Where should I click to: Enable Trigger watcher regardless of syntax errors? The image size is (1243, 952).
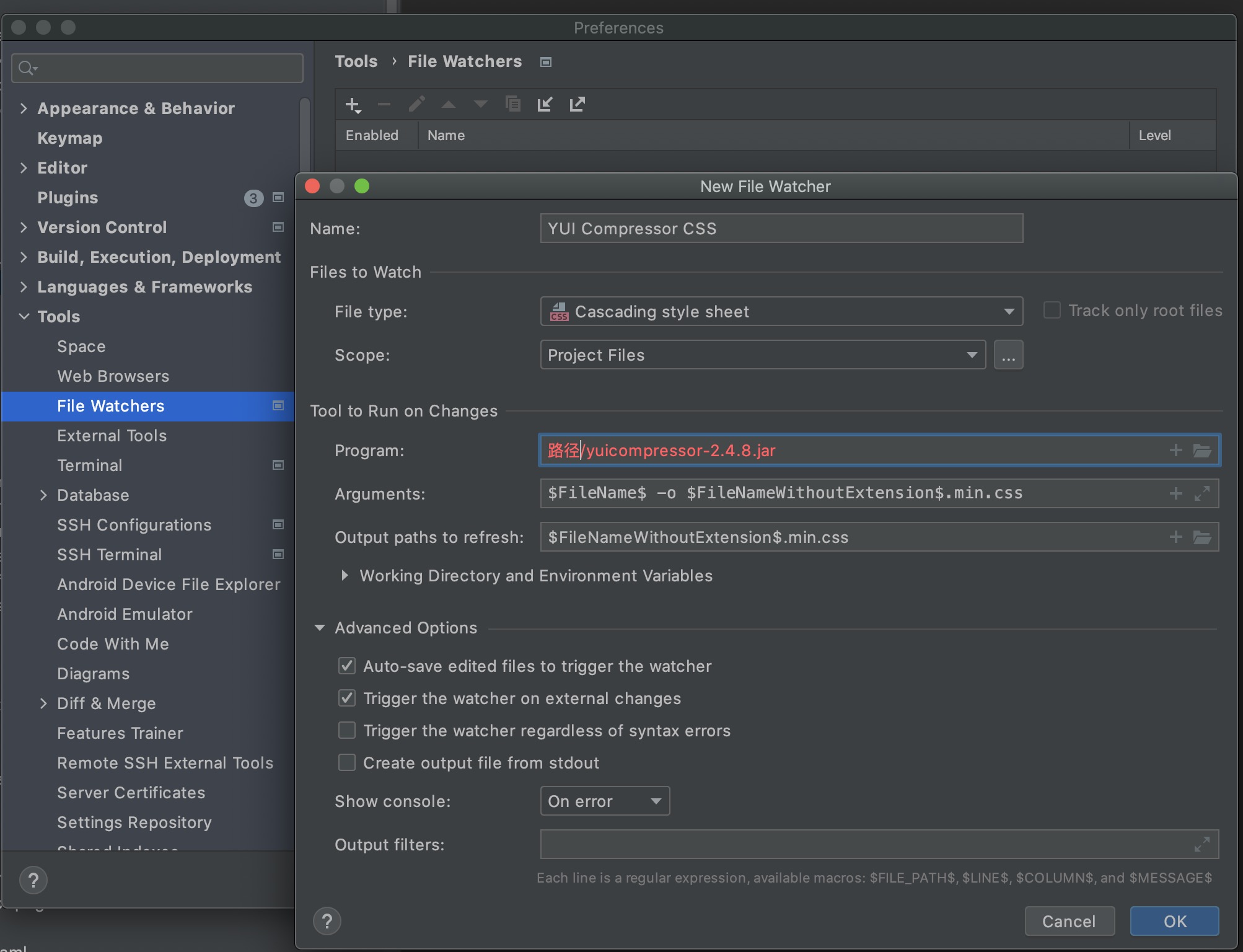click(347, 730)
